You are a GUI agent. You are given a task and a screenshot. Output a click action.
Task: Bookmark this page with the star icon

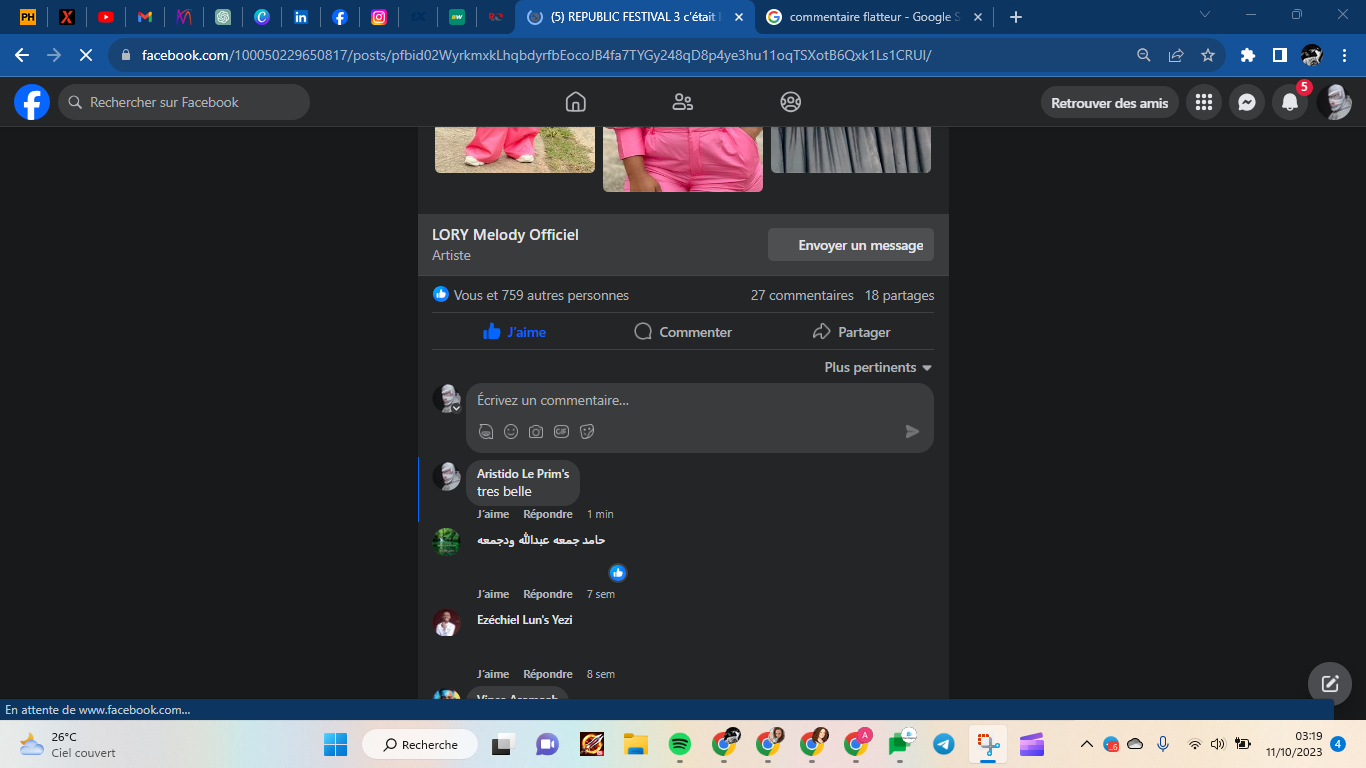(x=1208, y=55)
